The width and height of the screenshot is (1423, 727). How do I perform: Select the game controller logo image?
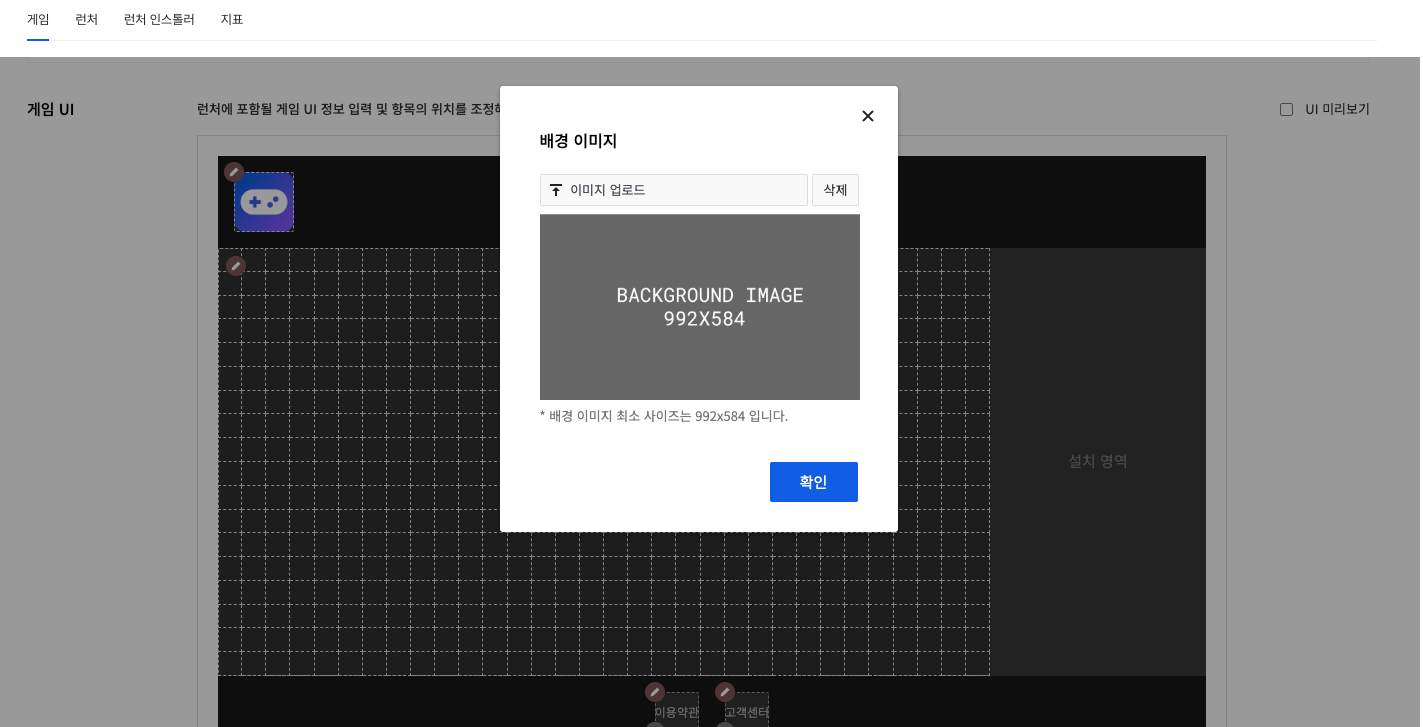click(x=263, y=202)
